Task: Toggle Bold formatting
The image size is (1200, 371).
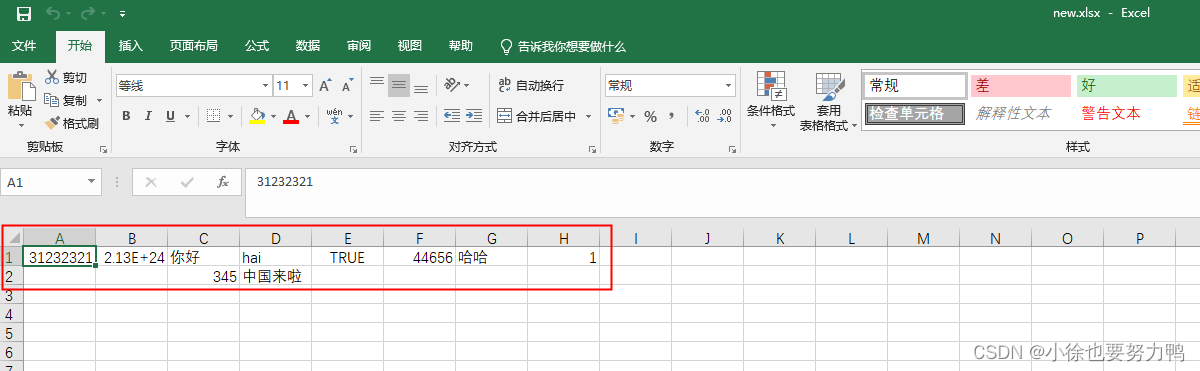Action: (x=127, y=116)
